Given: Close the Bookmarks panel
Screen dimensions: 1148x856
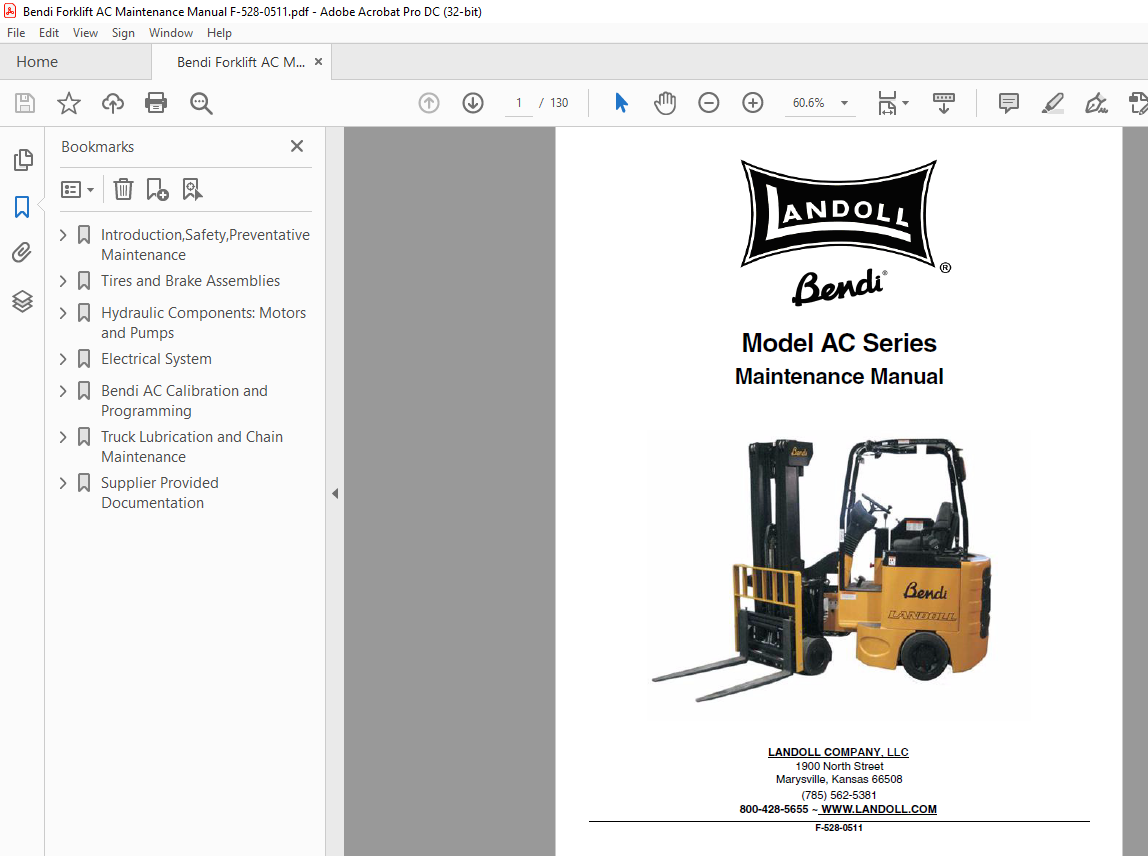Looking at the screenshot, I should pos(297,146).
